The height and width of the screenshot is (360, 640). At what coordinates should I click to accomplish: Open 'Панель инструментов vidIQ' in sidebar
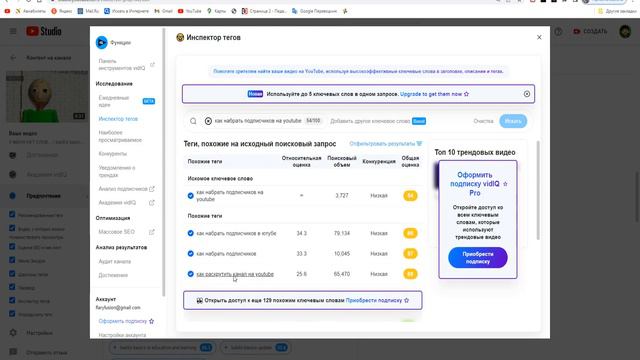(x=122, y=64)
